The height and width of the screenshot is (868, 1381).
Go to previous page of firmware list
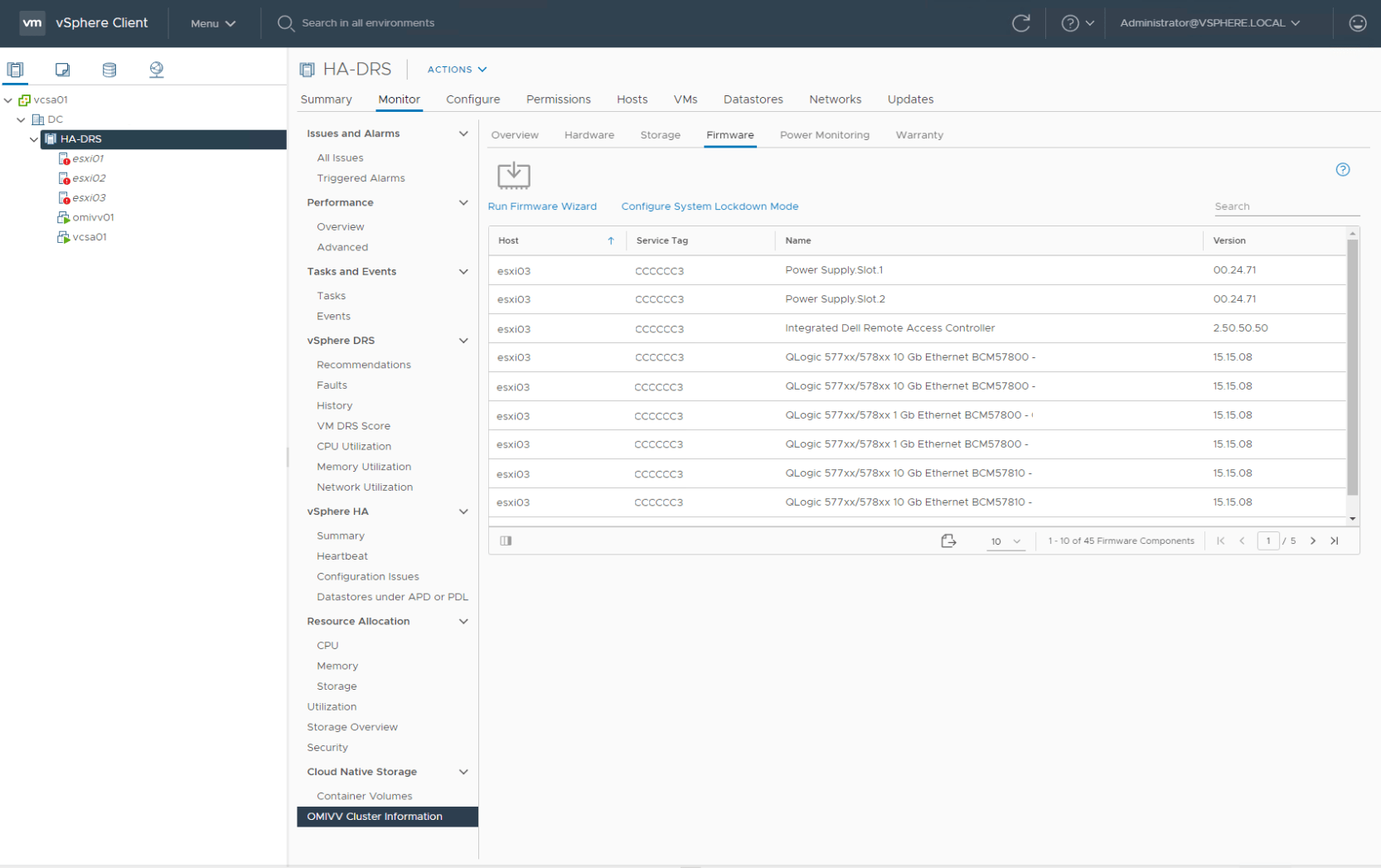pyautogui.click(x=1242, y=541)
